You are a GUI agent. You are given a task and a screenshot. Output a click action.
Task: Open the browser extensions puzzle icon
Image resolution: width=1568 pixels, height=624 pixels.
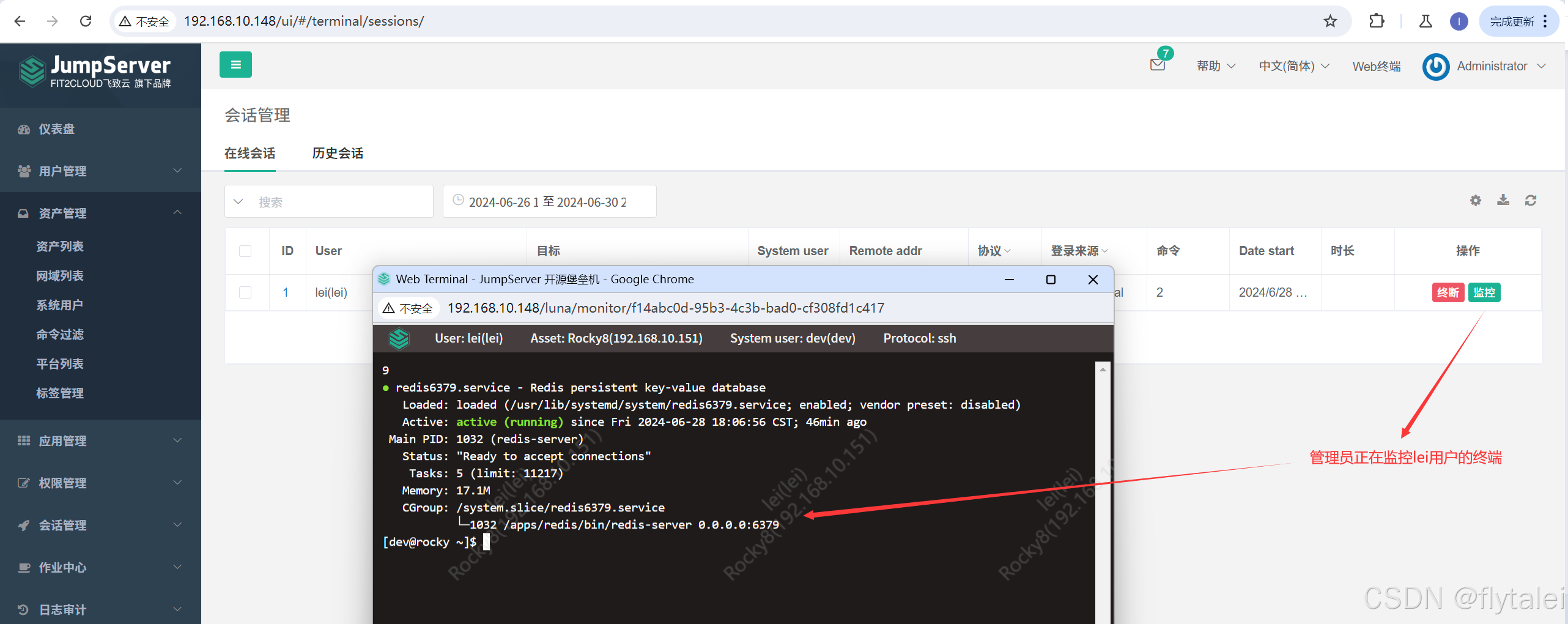point(1377,21)
